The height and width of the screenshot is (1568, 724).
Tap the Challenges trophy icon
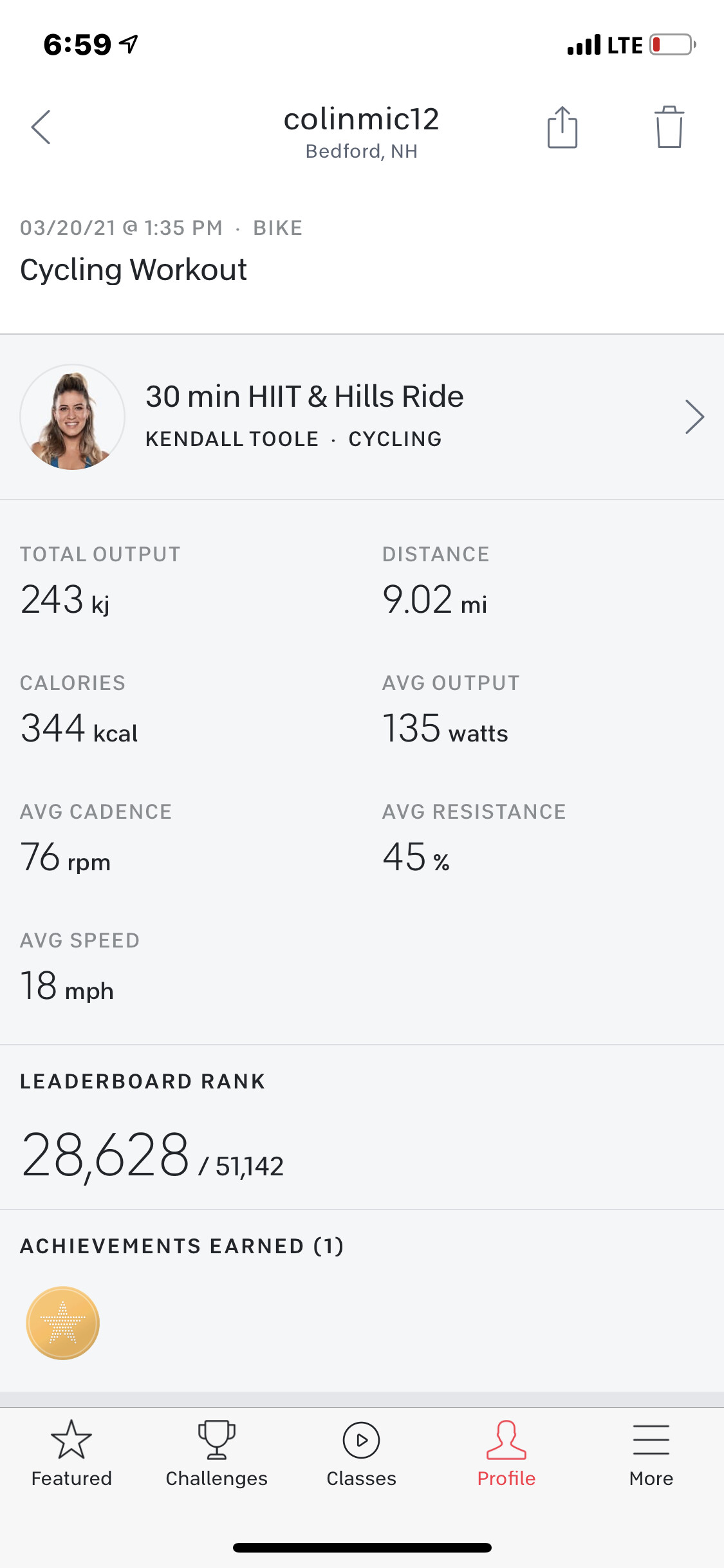[217, 1440]
